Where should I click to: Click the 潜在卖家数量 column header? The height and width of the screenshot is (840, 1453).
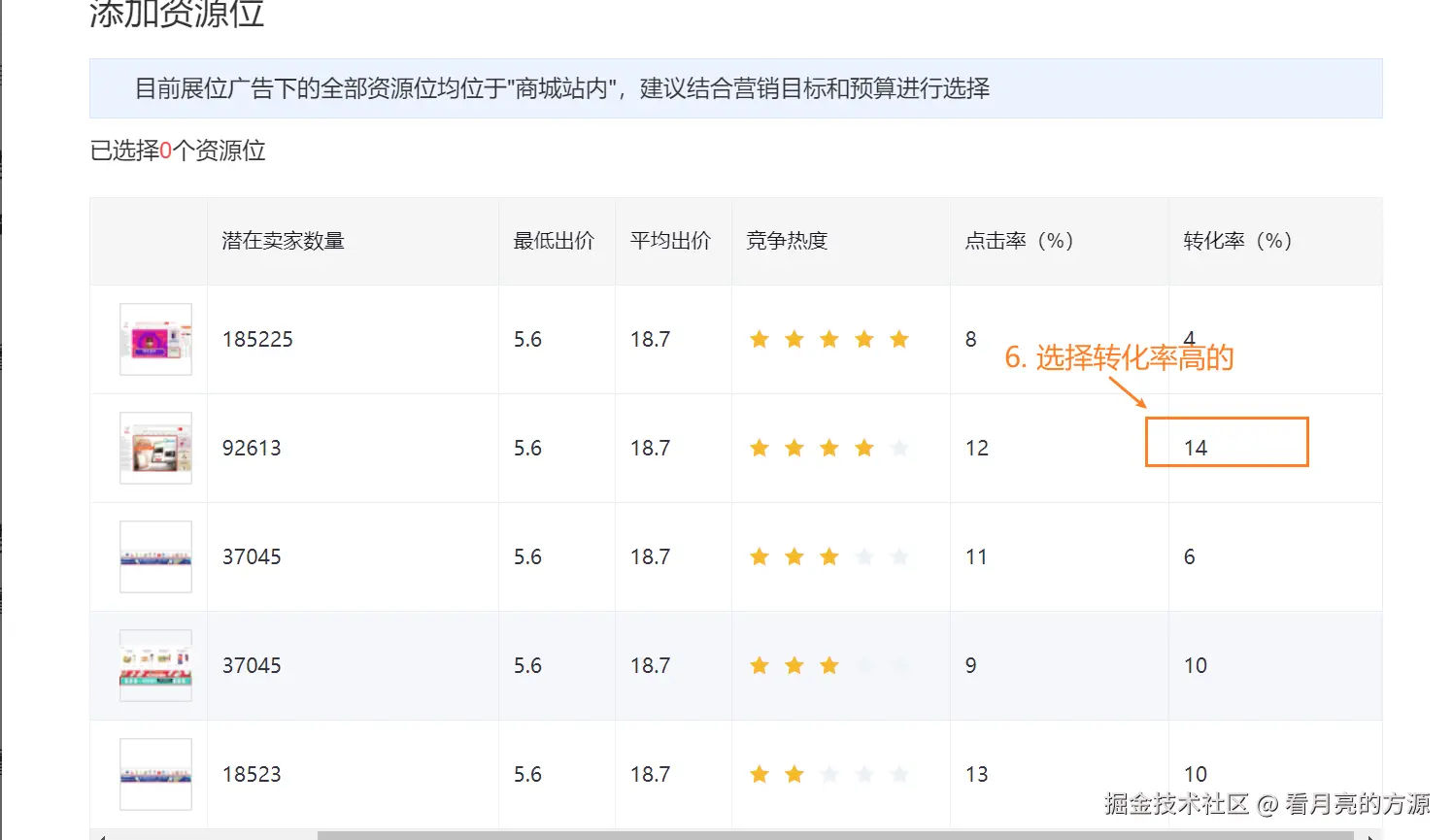(x=283, y=241)
